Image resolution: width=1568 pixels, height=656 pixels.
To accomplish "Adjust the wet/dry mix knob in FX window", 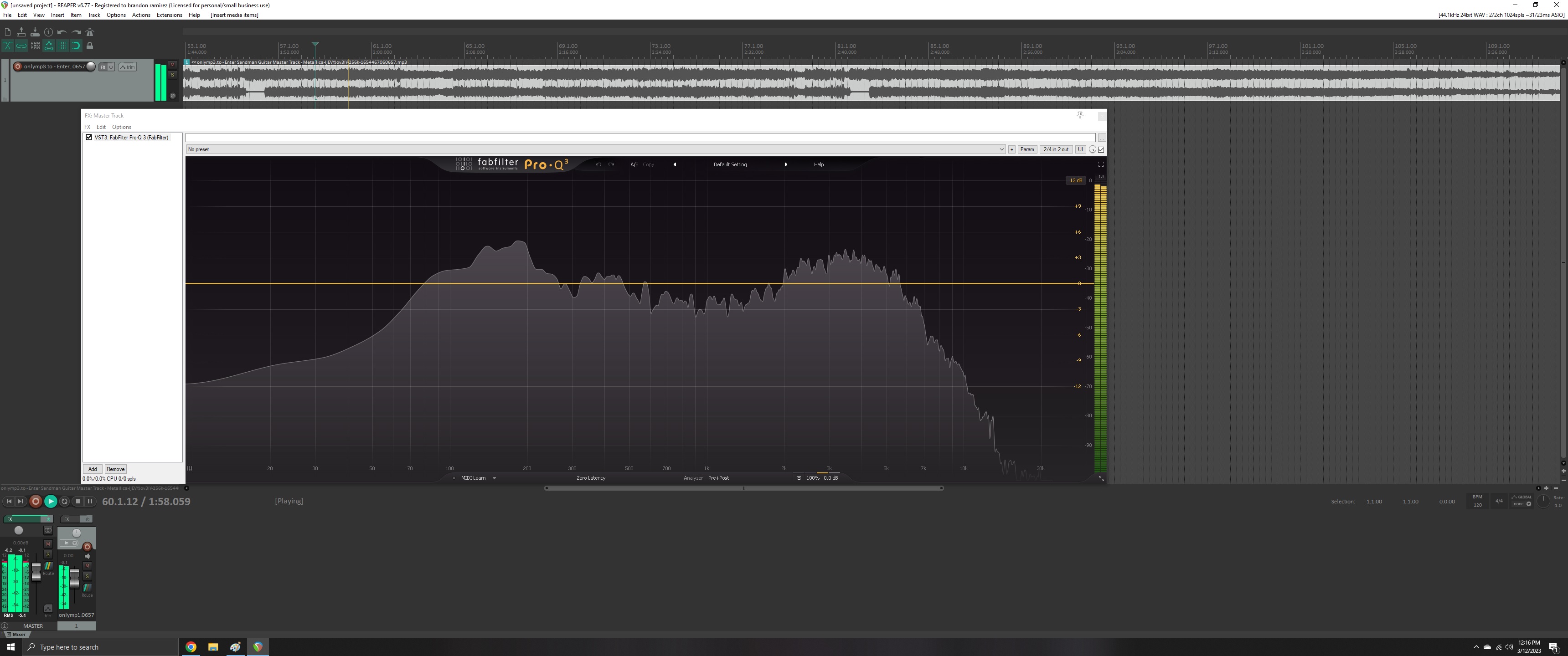I will (x=1093, y=149).
